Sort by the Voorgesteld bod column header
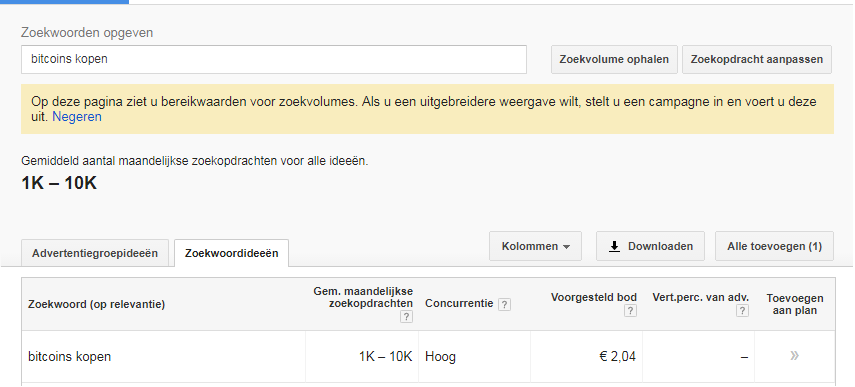855x387 pixels. [594, 298]
